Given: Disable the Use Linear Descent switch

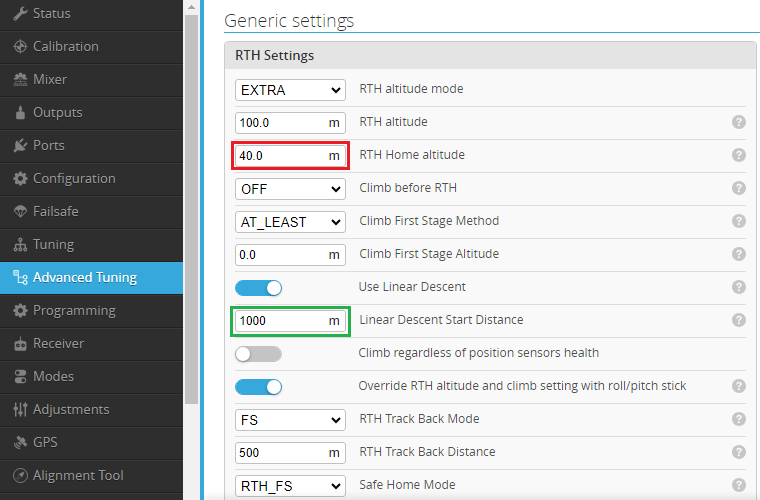Looking at the screenshot, I should 258,288.
